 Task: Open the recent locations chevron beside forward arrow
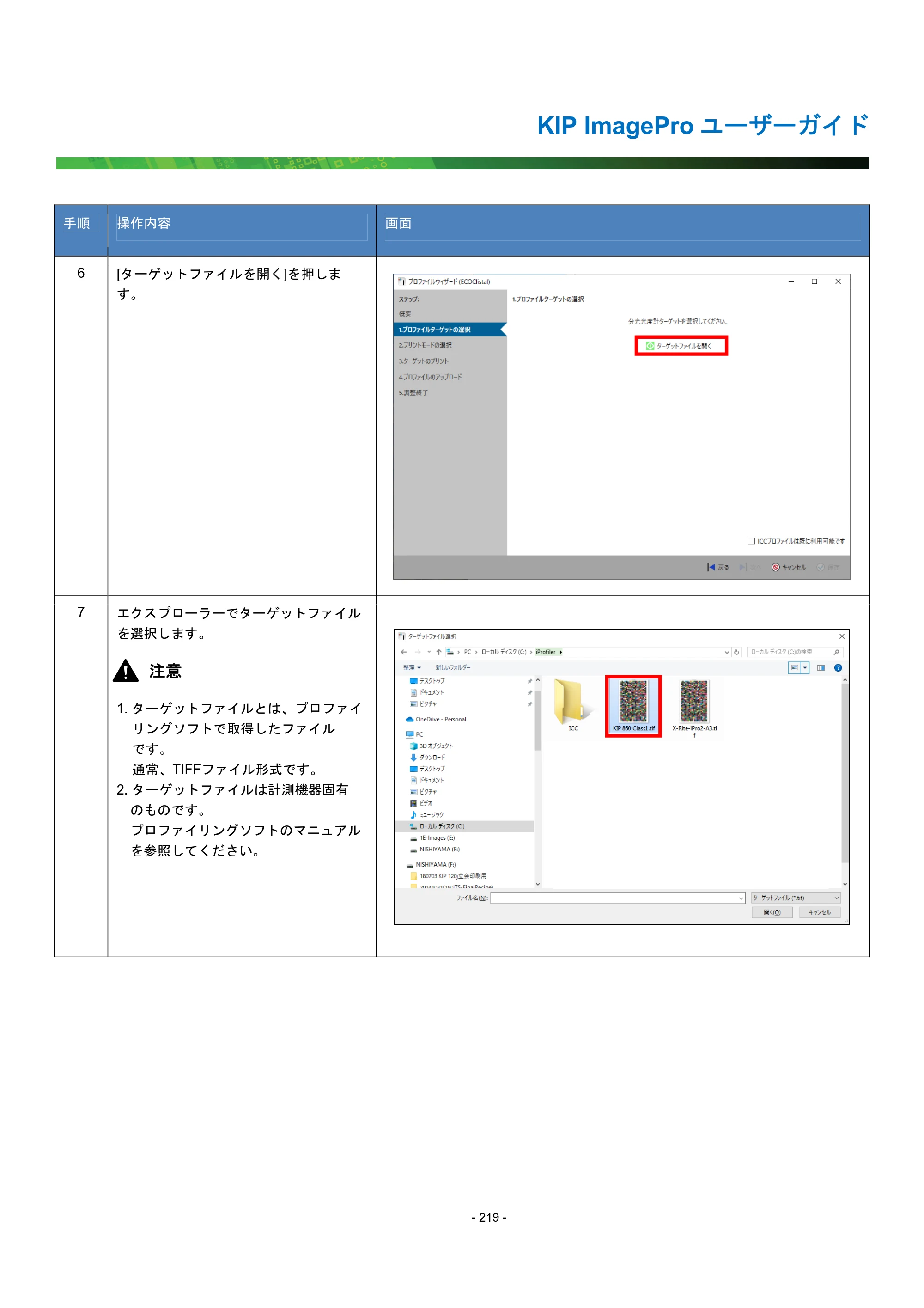pyautogui.click(x=429, y=652)
